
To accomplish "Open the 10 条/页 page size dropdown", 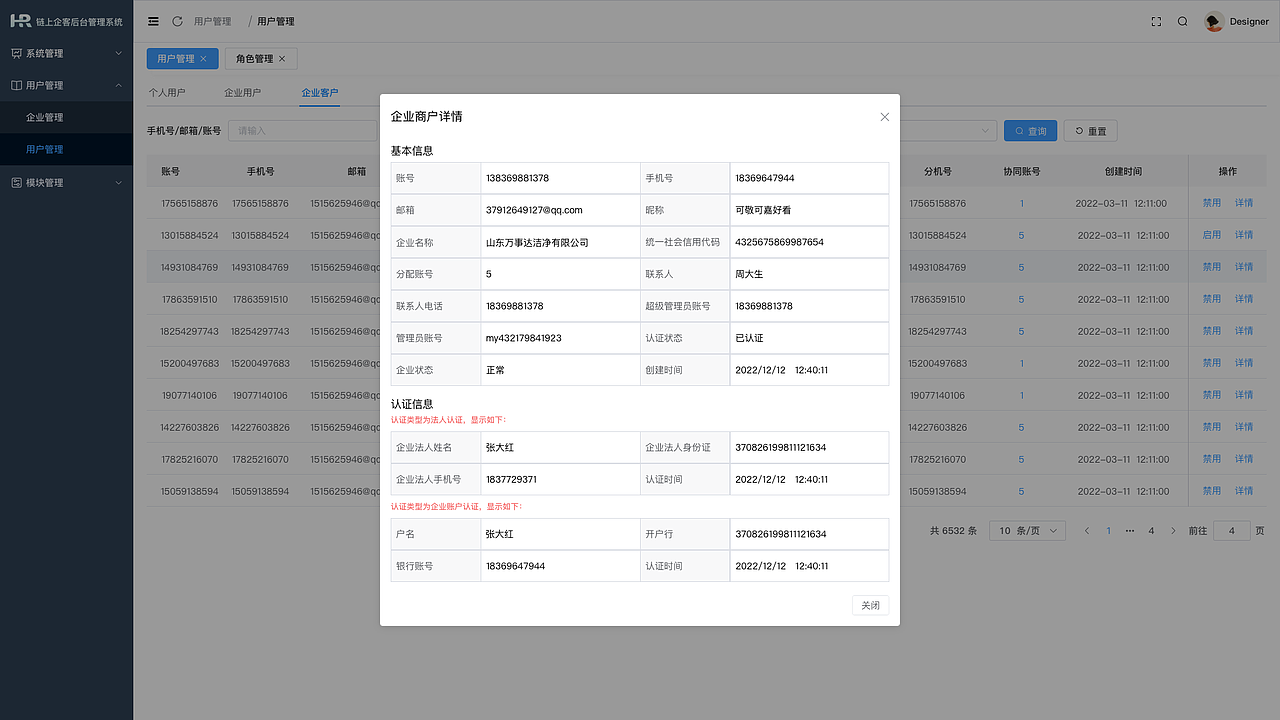I will pos(1026,530).
